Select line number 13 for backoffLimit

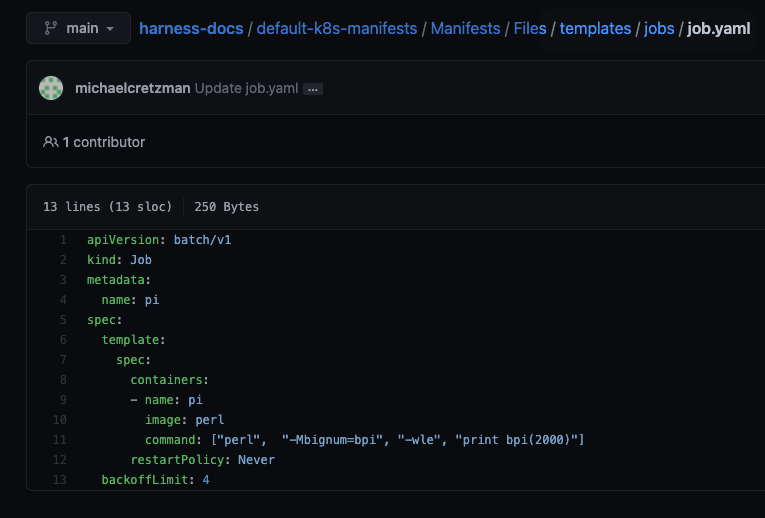[61, 480]
